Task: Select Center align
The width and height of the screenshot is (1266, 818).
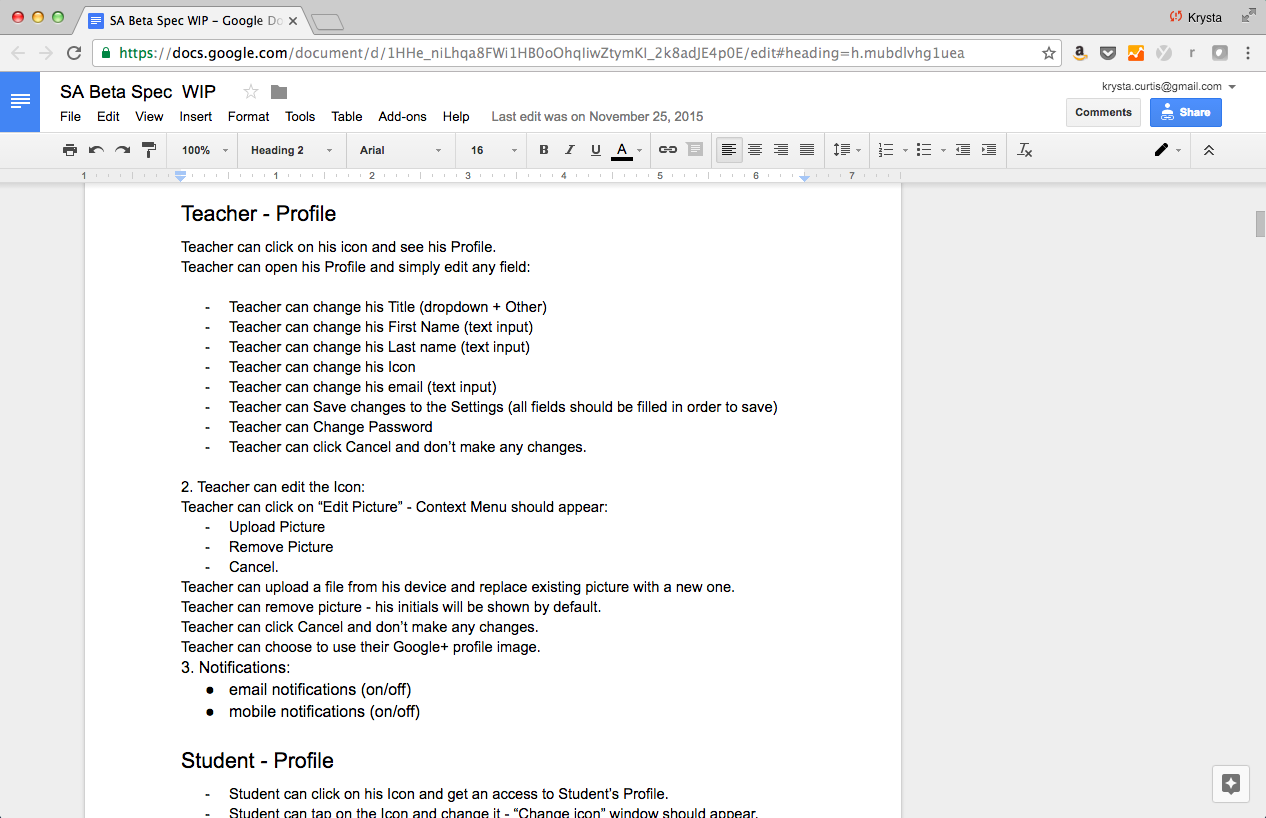Action: tap(755, 150)
